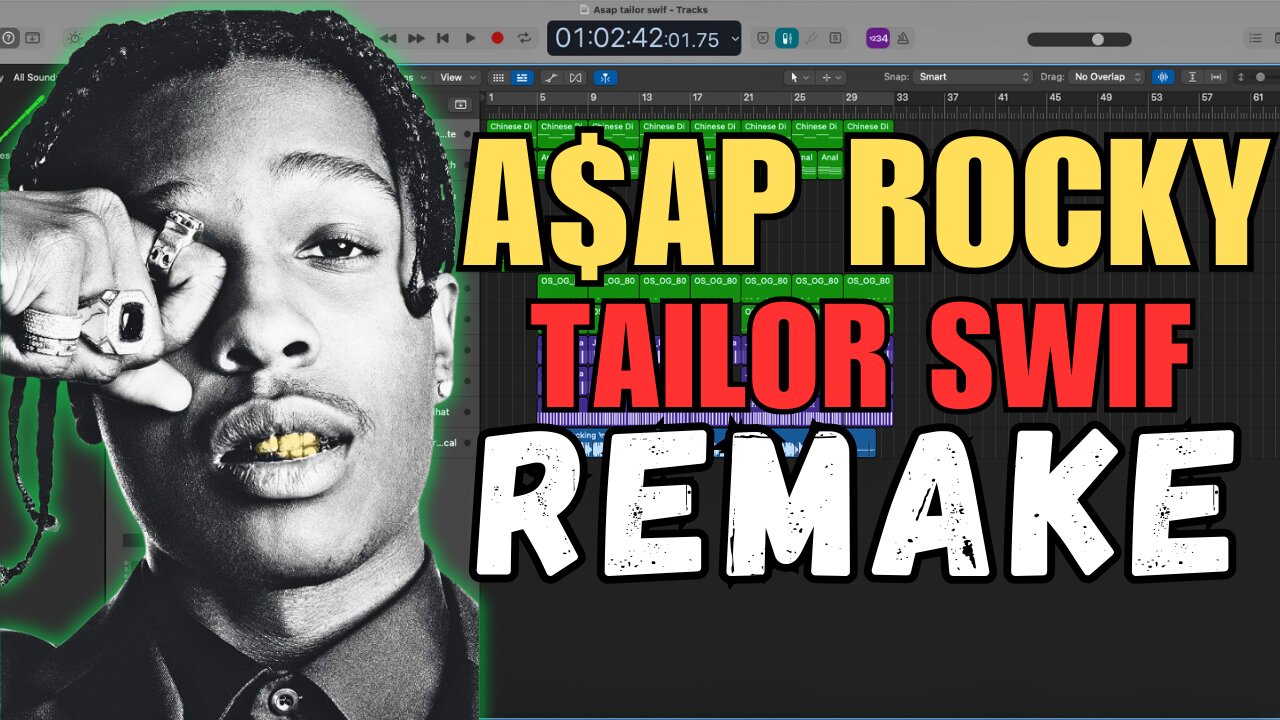
Task: Open the secondary crosshair tool menu
Action: [x=832, y=77]
